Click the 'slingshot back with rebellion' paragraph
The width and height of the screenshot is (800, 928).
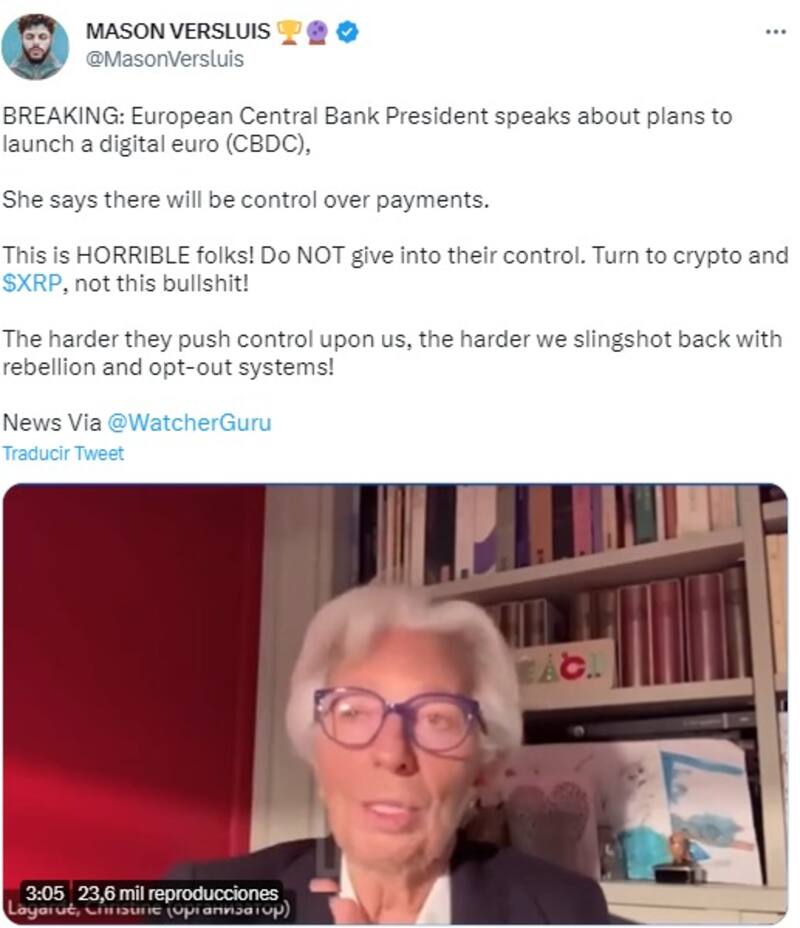[392, 353]
